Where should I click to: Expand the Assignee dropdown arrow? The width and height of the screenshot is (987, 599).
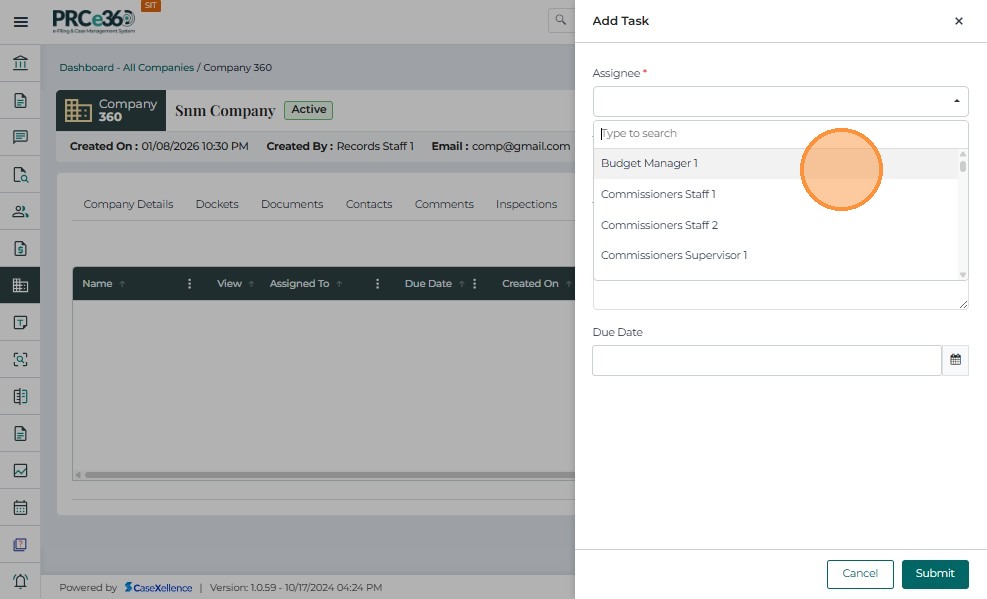pos(956,101)
